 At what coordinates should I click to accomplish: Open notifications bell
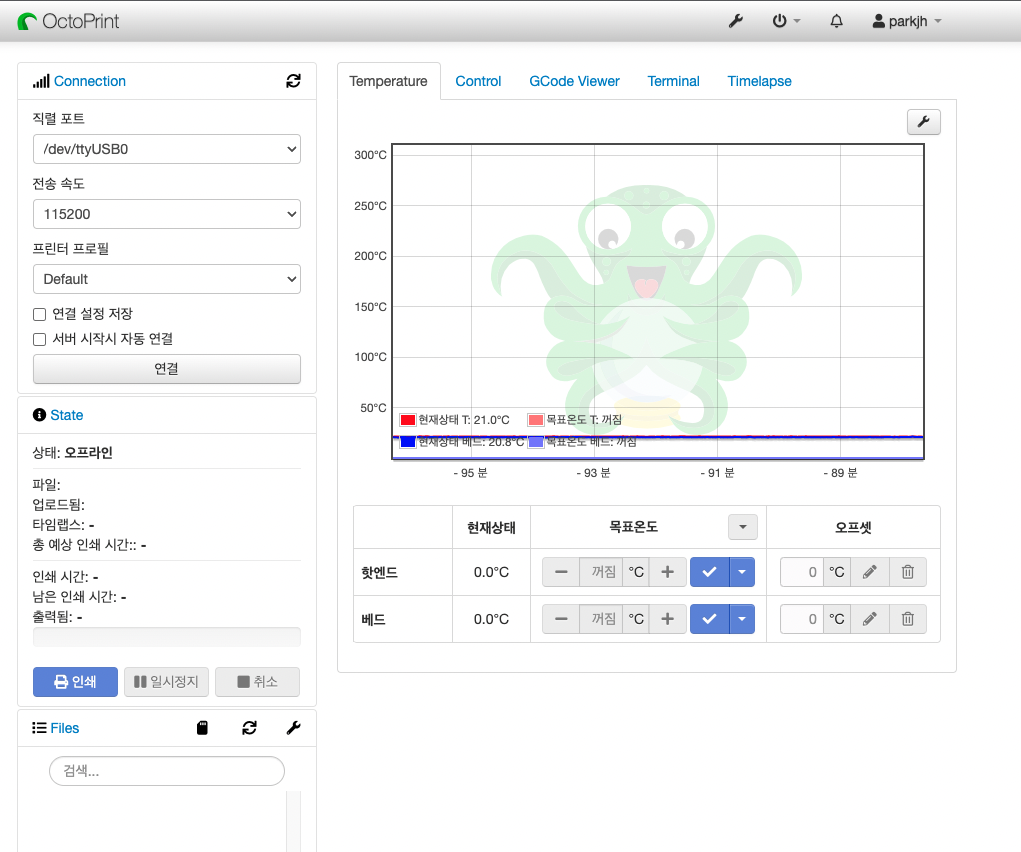pyautogui.click(x=837, y=21)
